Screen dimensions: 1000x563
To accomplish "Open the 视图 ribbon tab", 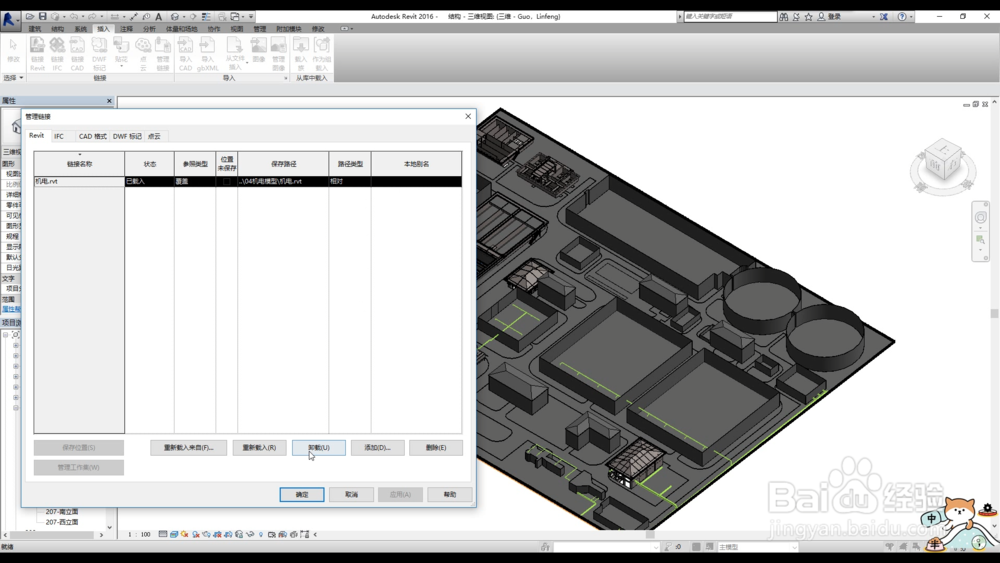I will [237, 29].
